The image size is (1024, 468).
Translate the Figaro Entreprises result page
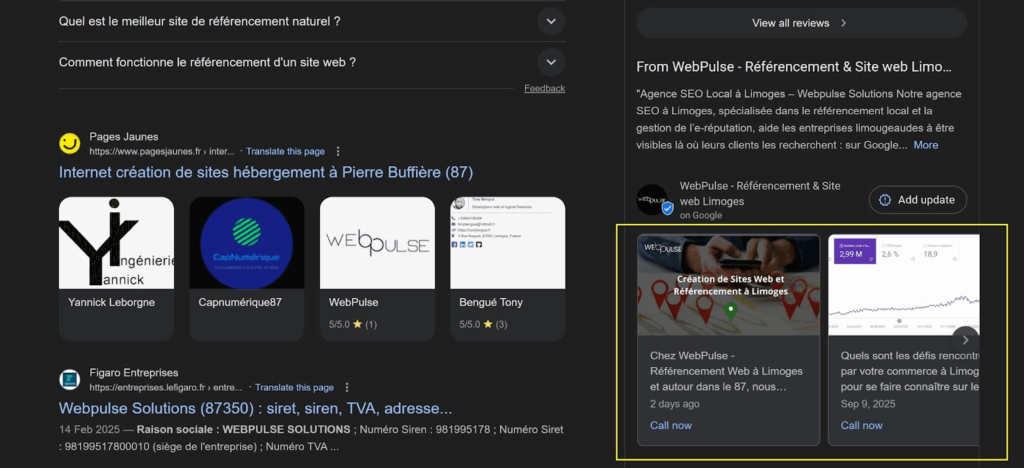point(294,387)
